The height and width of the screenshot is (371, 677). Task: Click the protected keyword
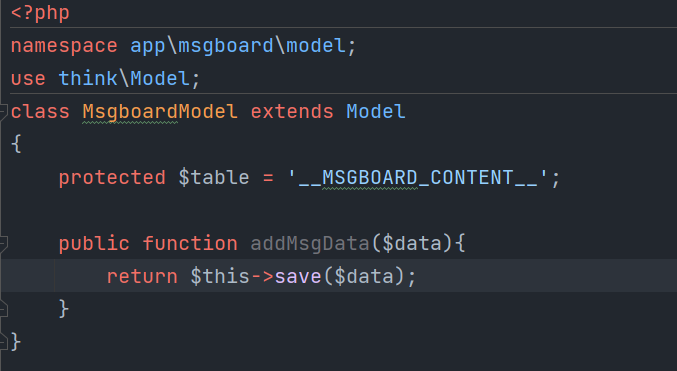pos(112,178)
